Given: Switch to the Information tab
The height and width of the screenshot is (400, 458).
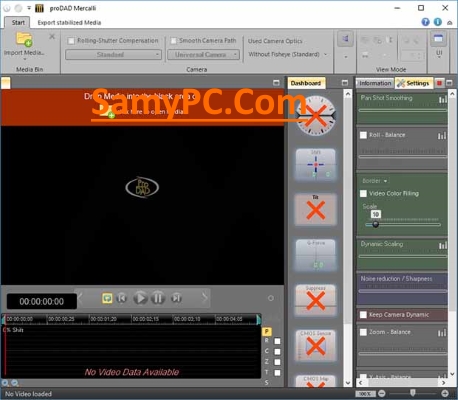Looking at the screenshot, I should coord(375,83).
